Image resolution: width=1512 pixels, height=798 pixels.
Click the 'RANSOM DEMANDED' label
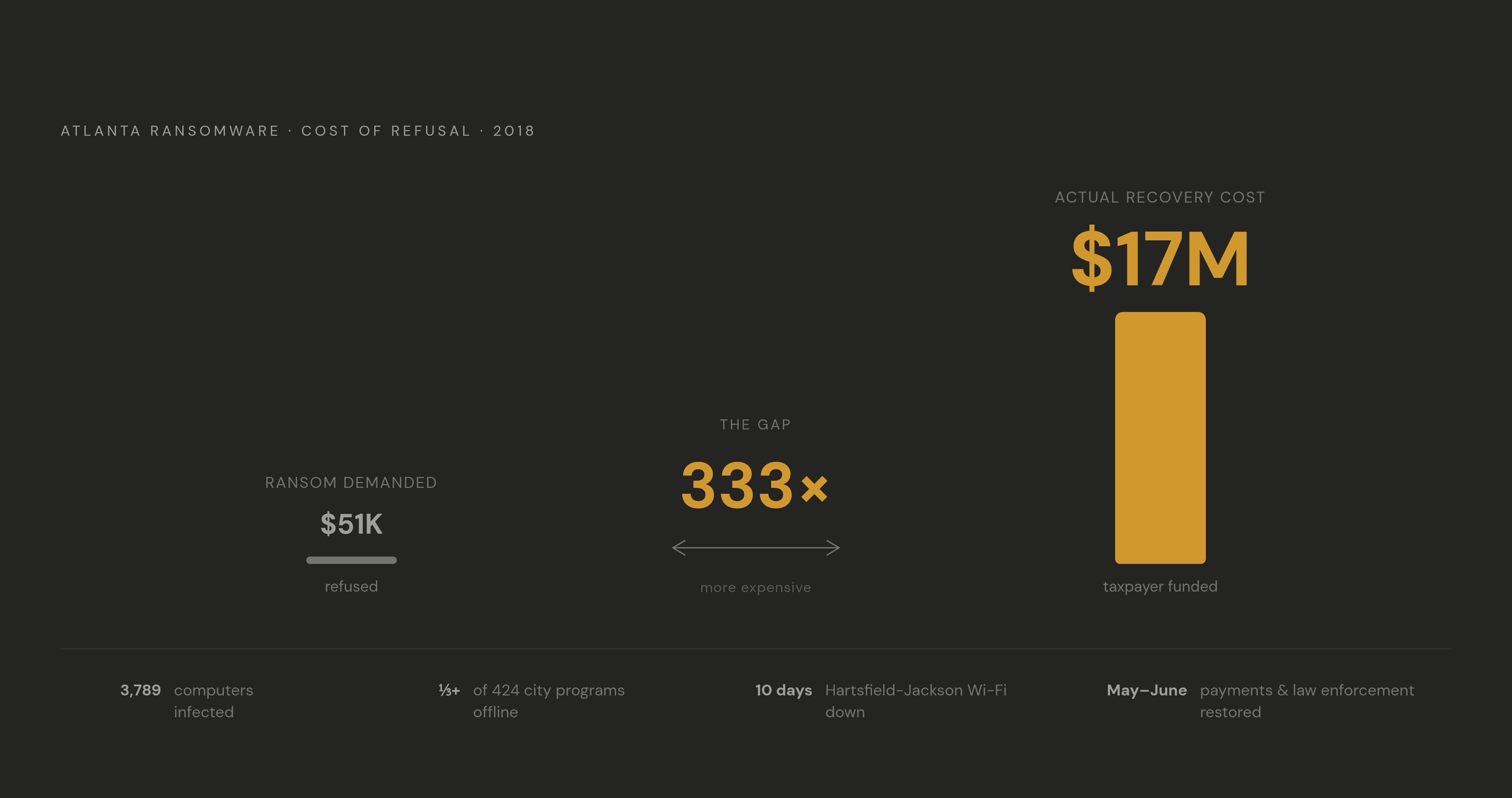(x=351, y=483)
